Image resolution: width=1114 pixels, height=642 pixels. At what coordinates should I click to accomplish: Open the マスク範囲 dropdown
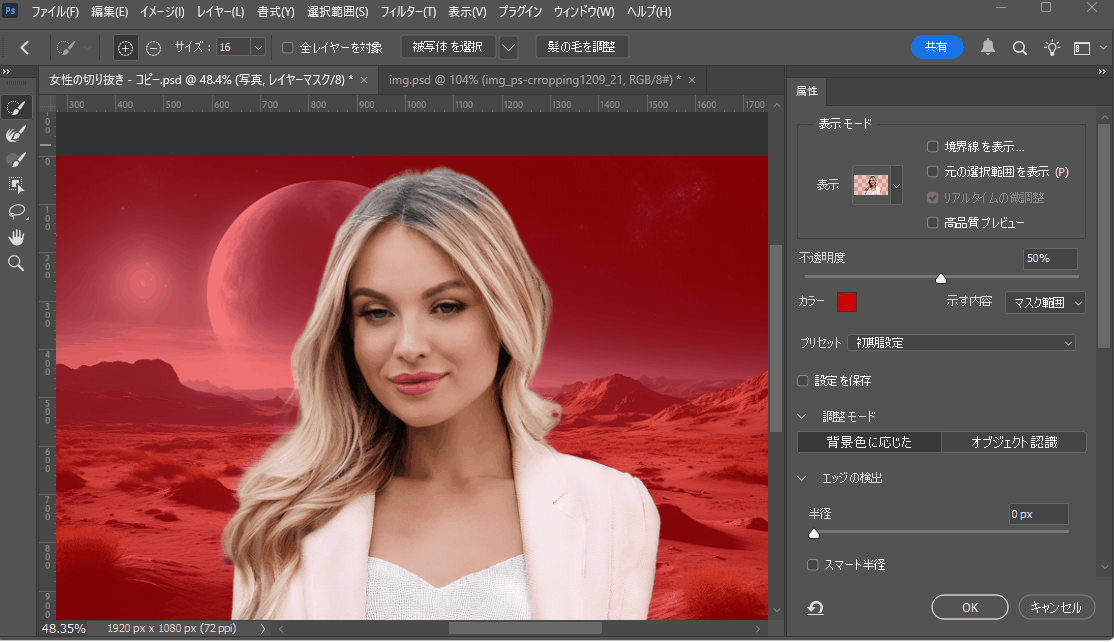click(1045, 302)
